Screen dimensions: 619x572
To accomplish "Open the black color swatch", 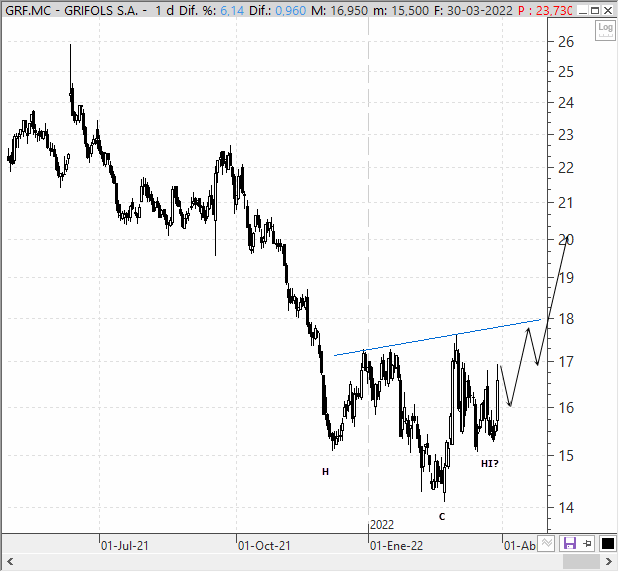I will [x=608, y=544].
